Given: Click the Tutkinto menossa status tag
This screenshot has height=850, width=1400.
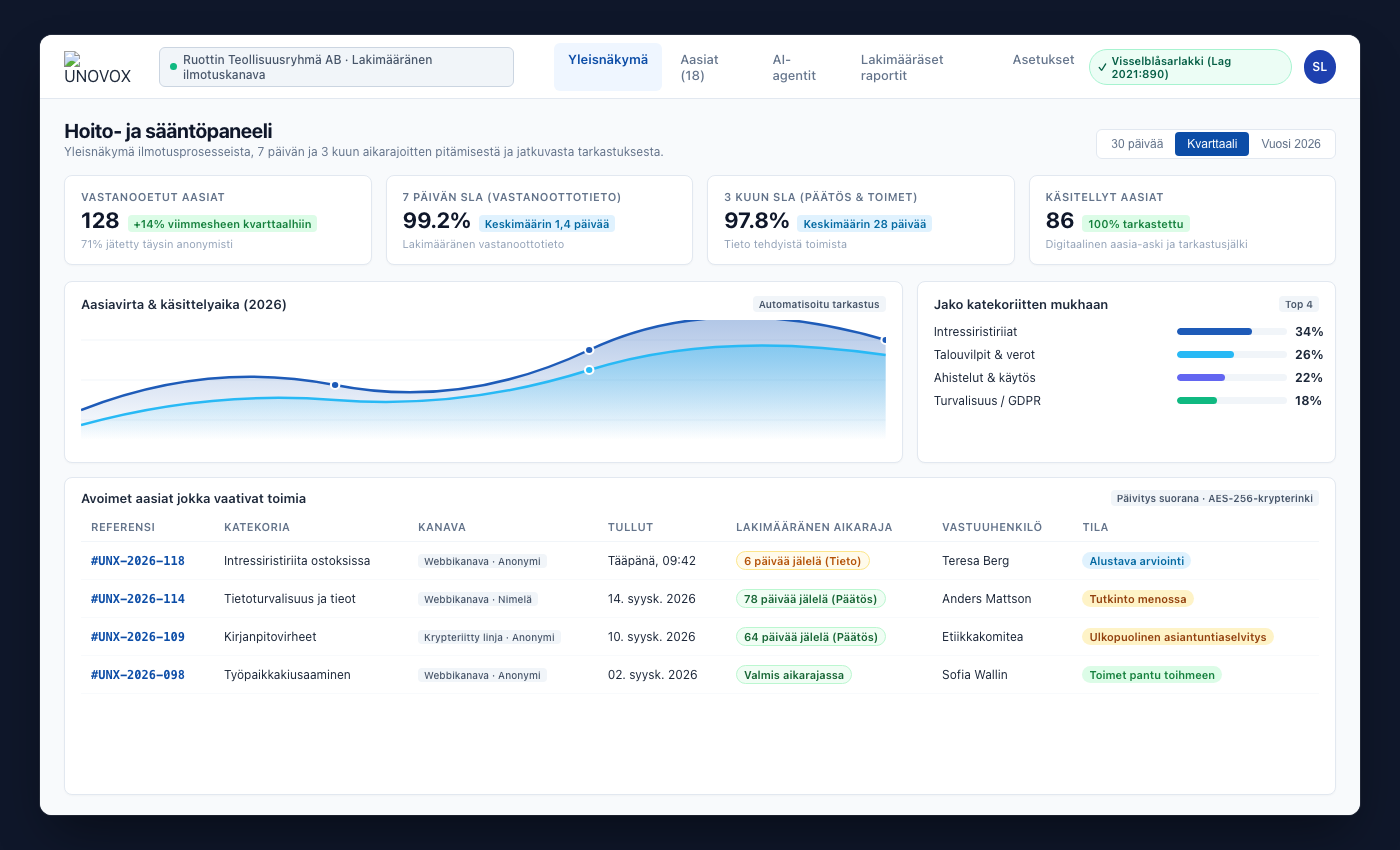Looking at the screenshot, I should coord(1138,599).
